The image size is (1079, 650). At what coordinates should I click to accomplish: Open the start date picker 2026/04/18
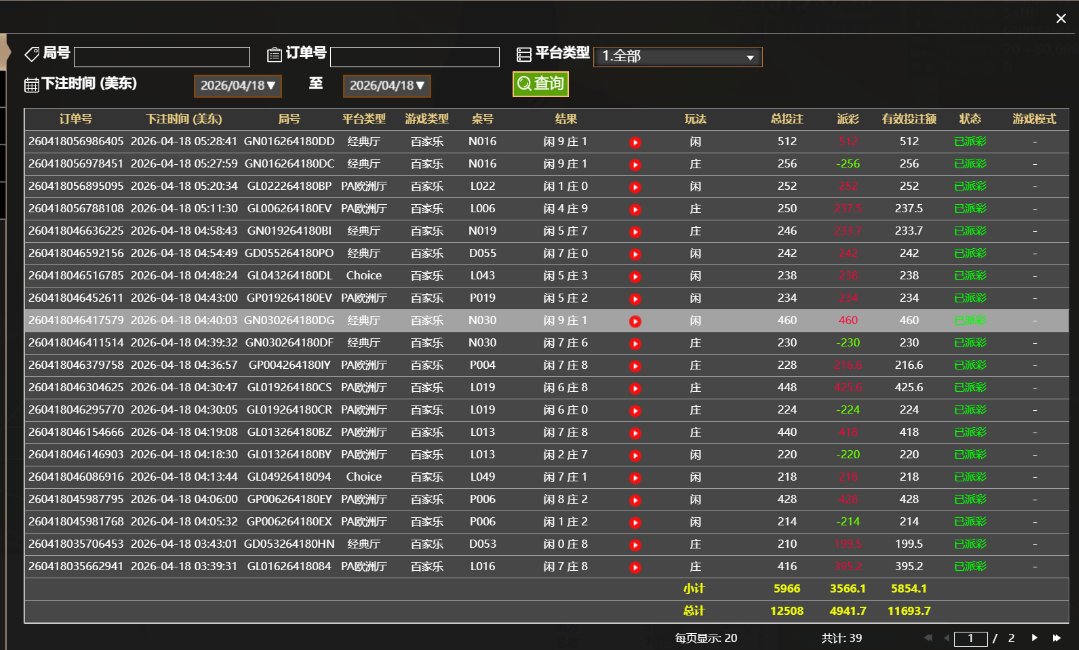238,86
